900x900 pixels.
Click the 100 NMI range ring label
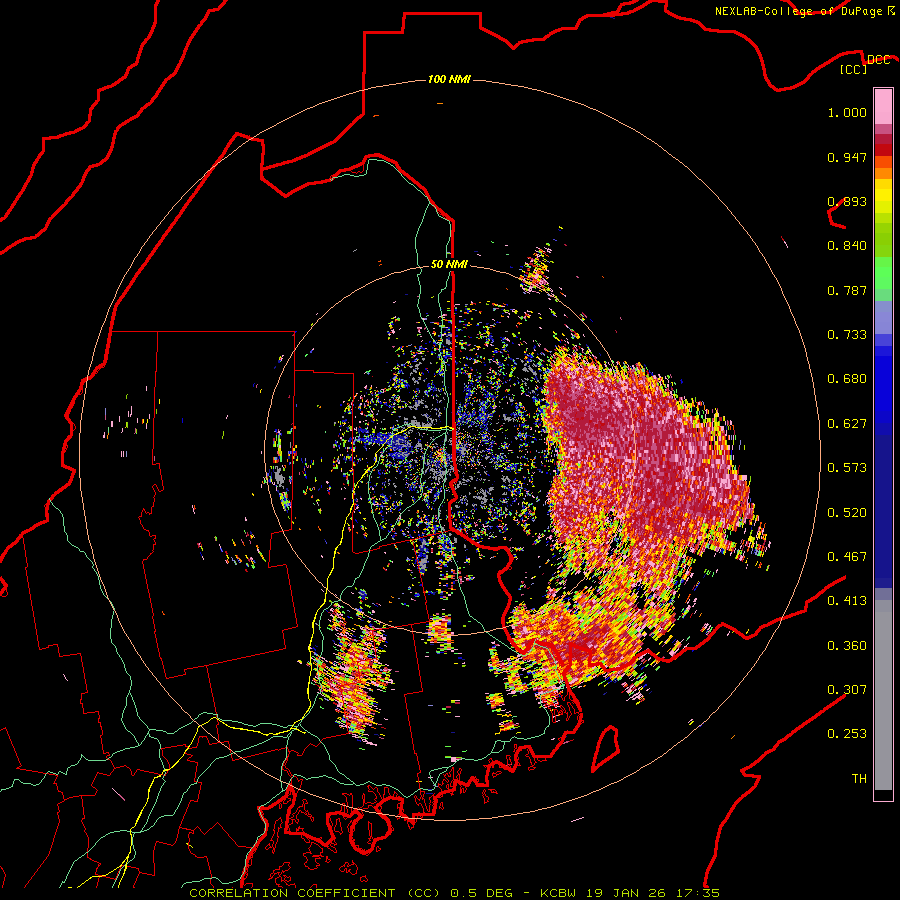click(449, 79)
